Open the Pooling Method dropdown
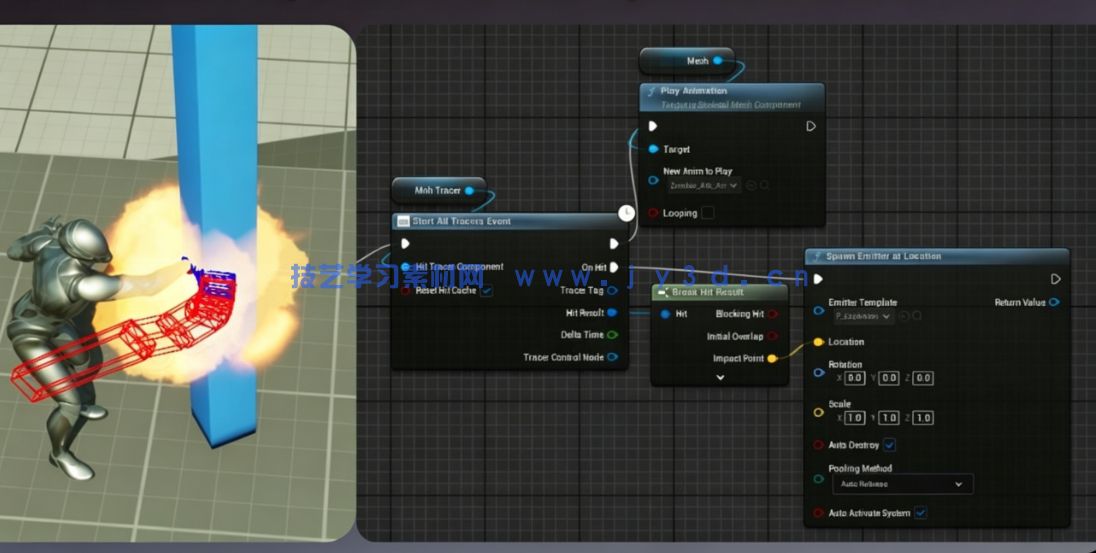1096x553 pixels. (902, 484)
